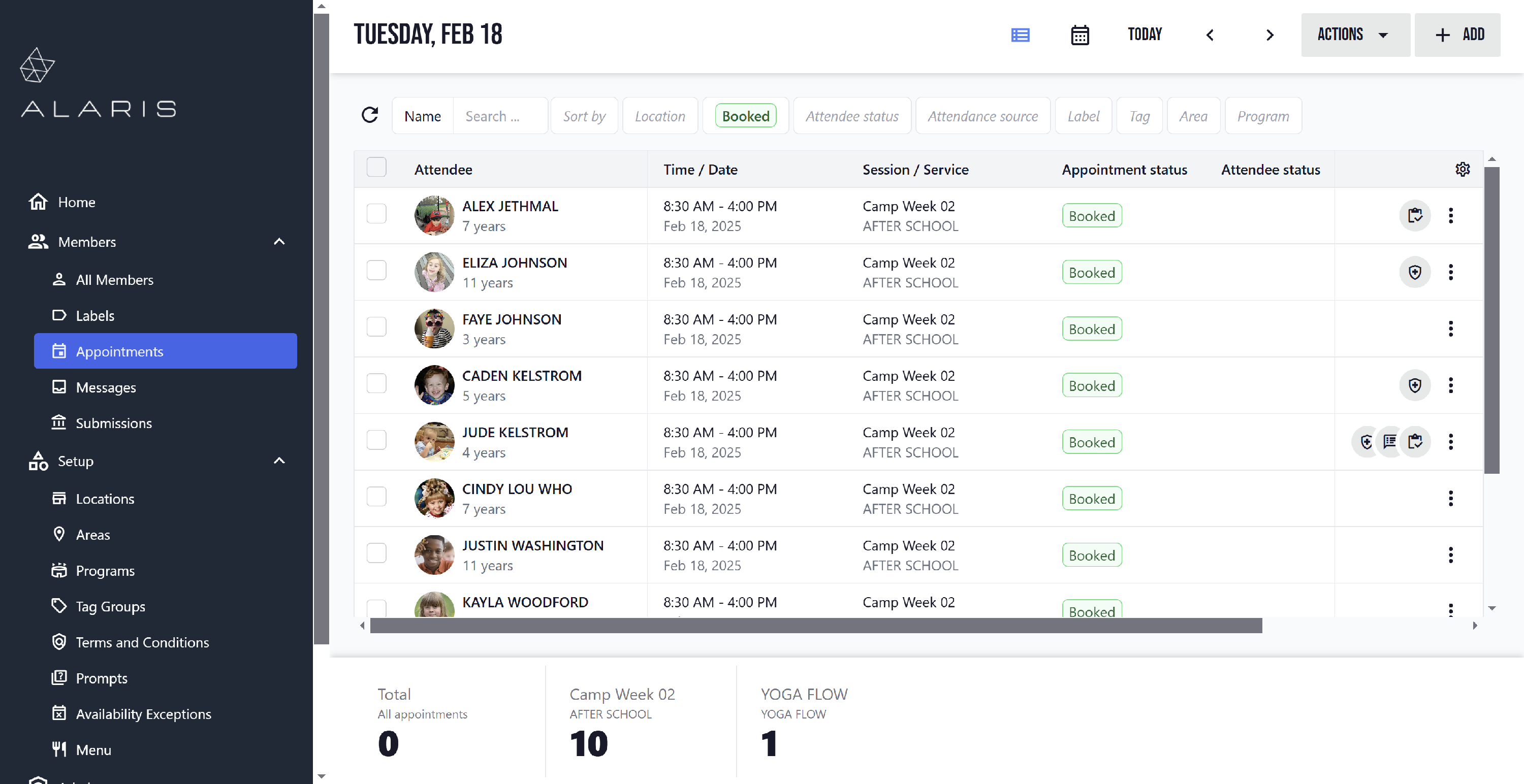
Task: Collapse the Members section in the sidebar
Action: (279, 242)
